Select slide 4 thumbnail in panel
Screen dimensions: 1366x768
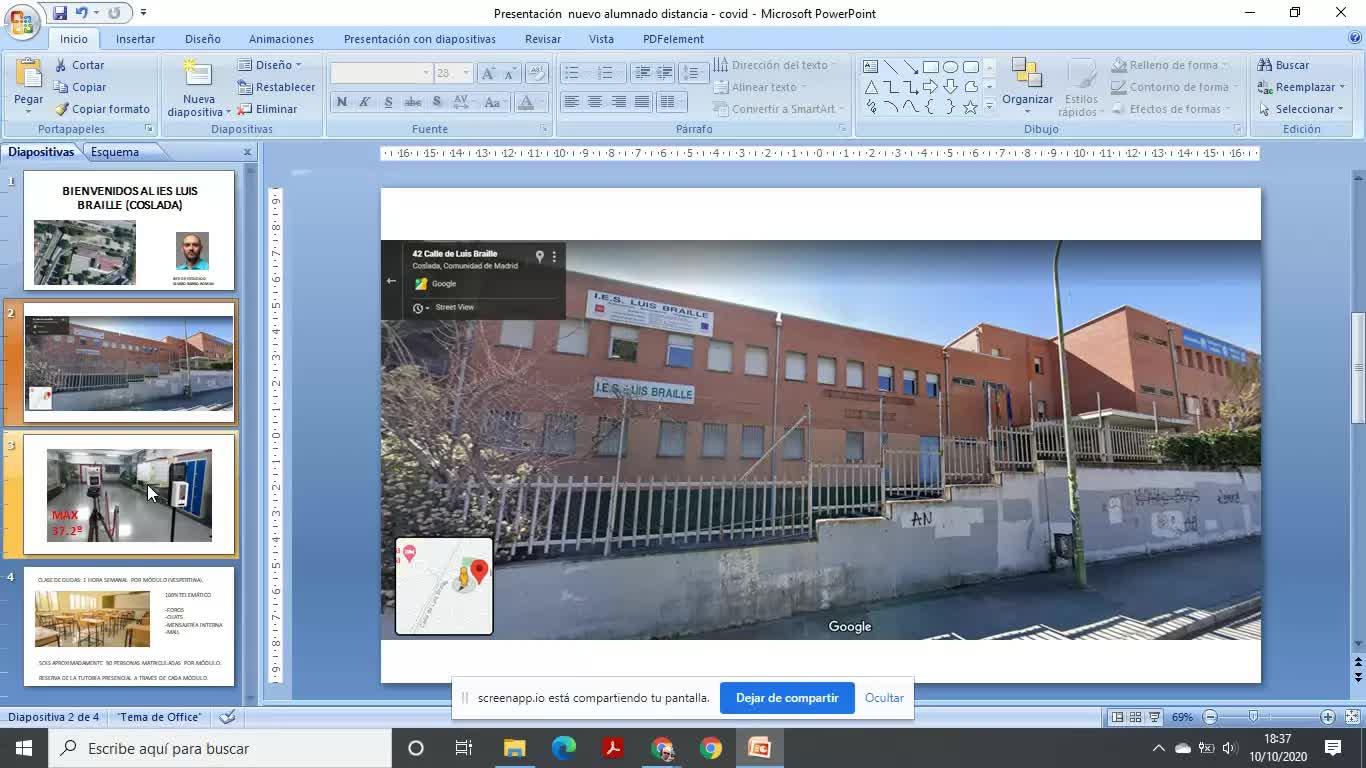[129, 626]
